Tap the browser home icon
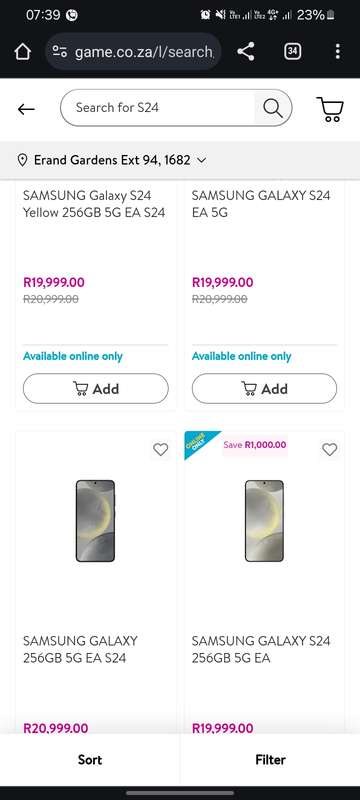Viewport: 360px width, 800px height. click(22, 52)
